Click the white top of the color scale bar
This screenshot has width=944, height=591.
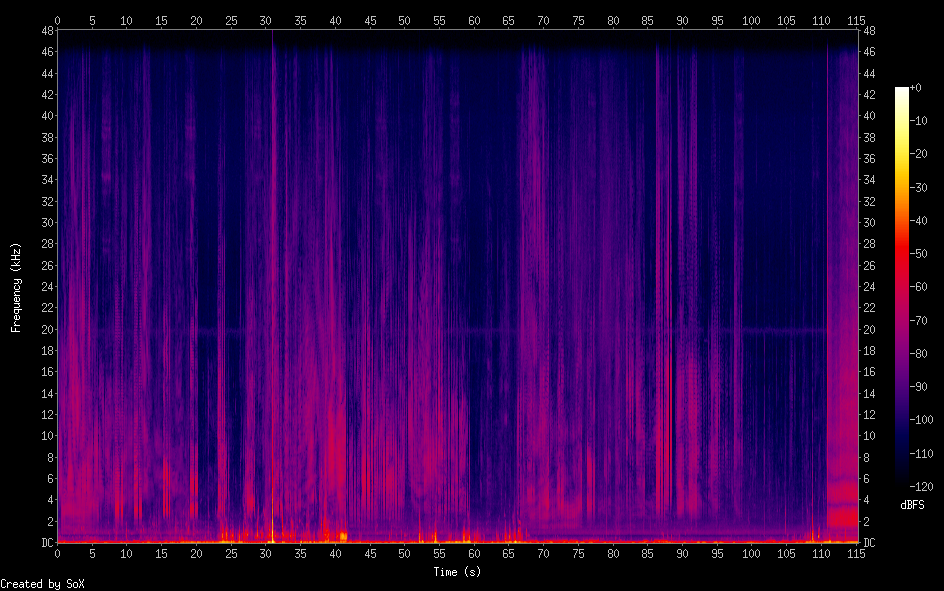(902, 91)
